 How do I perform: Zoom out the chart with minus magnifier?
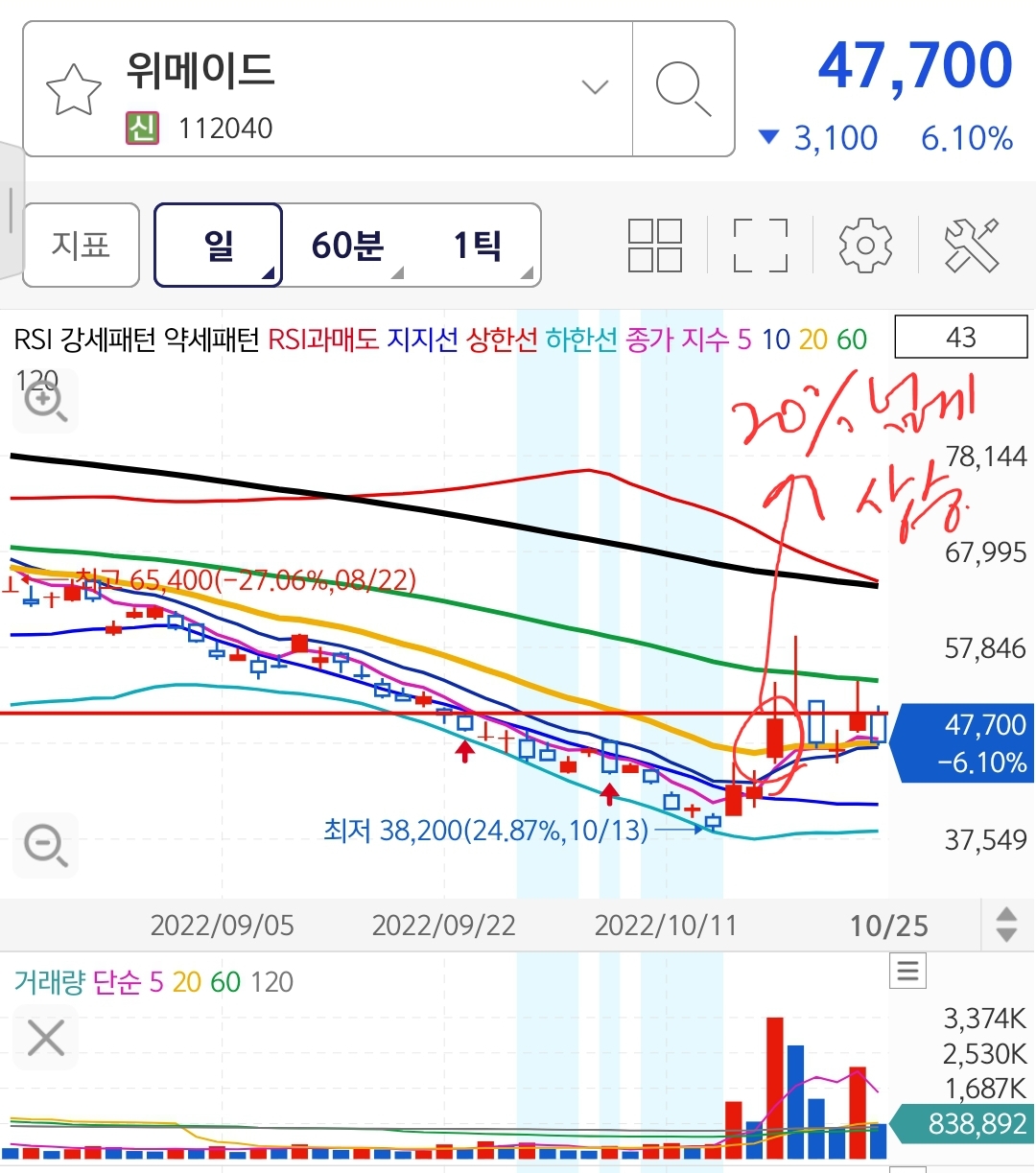45,846
